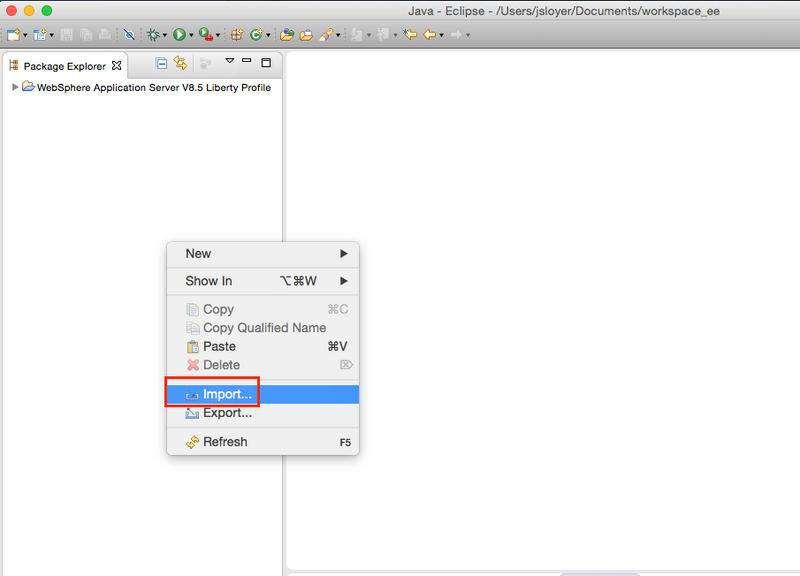Click the New Java Class icon
The image size is (800, 576).
click(256, 35)
